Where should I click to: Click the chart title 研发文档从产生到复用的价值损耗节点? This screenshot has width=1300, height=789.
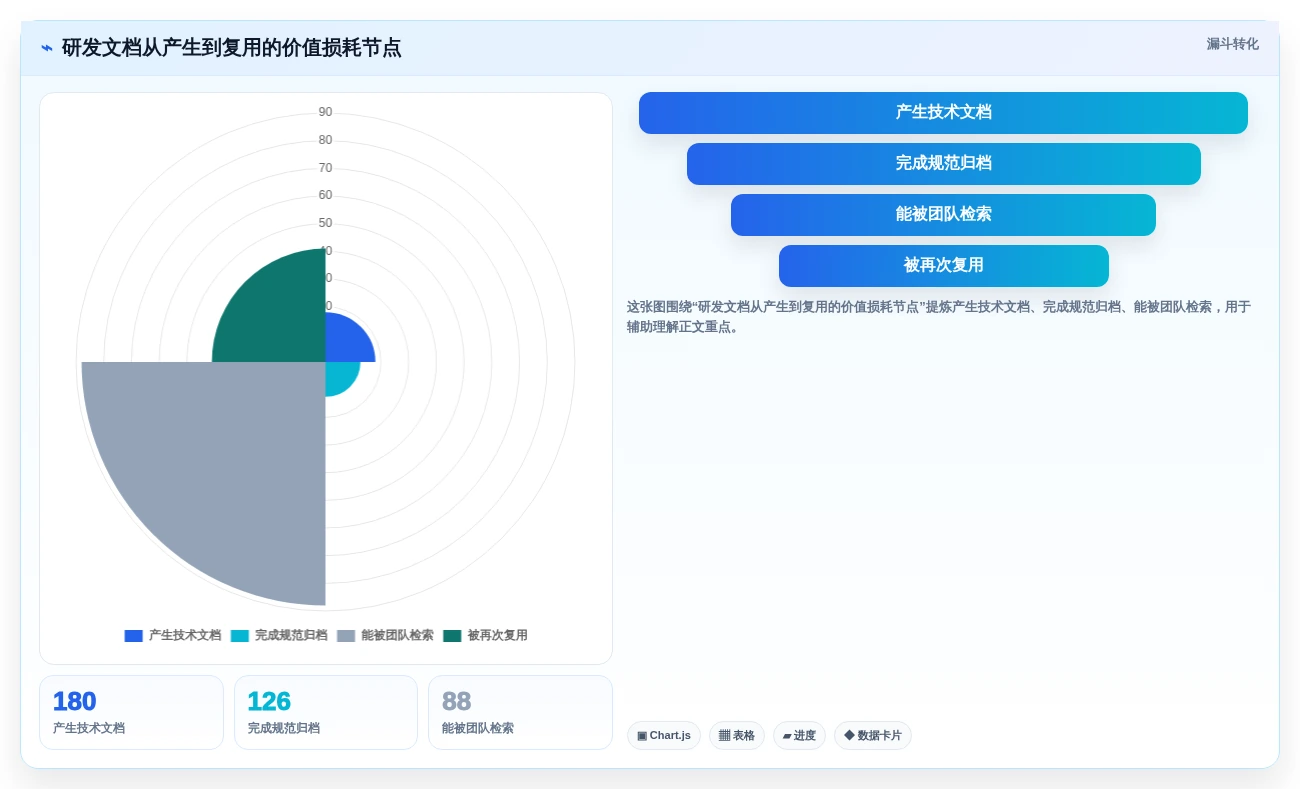point(231,48)
